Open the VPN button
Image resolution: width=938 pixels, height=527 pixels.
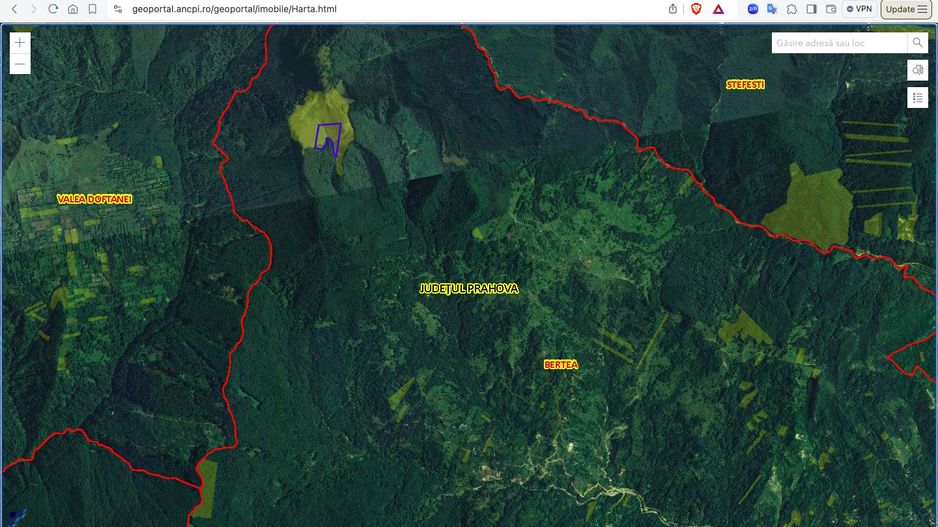click(859, 9)
